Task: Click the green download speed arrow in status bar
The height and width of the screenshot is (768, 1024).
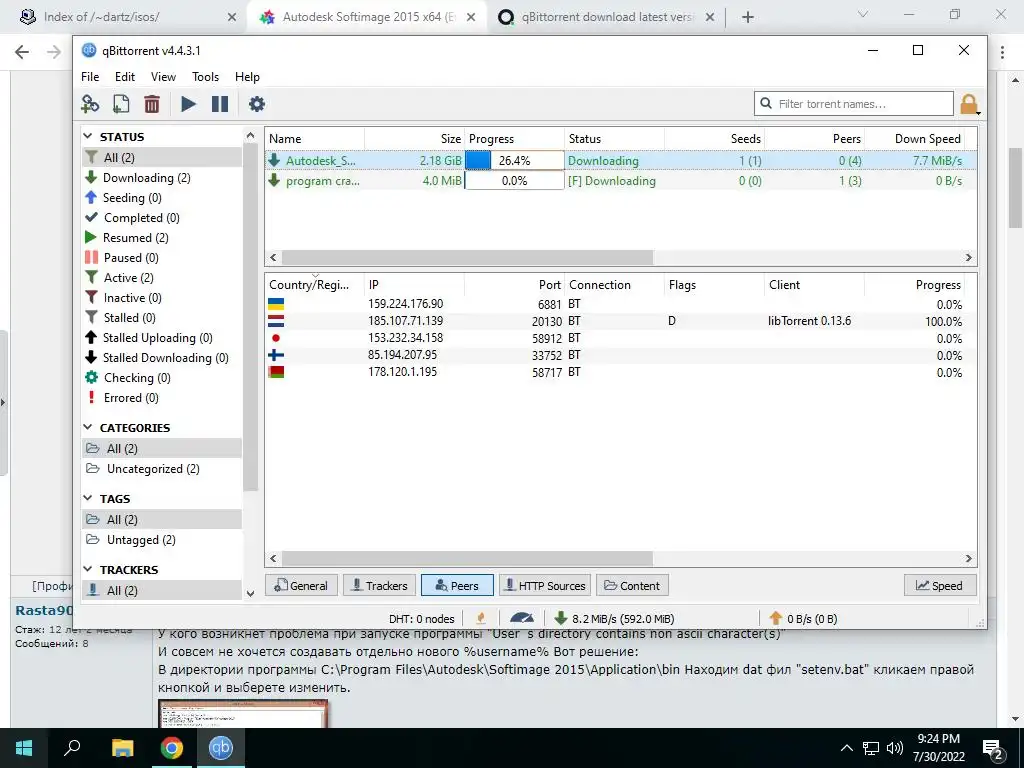Action: coord(560,618)
